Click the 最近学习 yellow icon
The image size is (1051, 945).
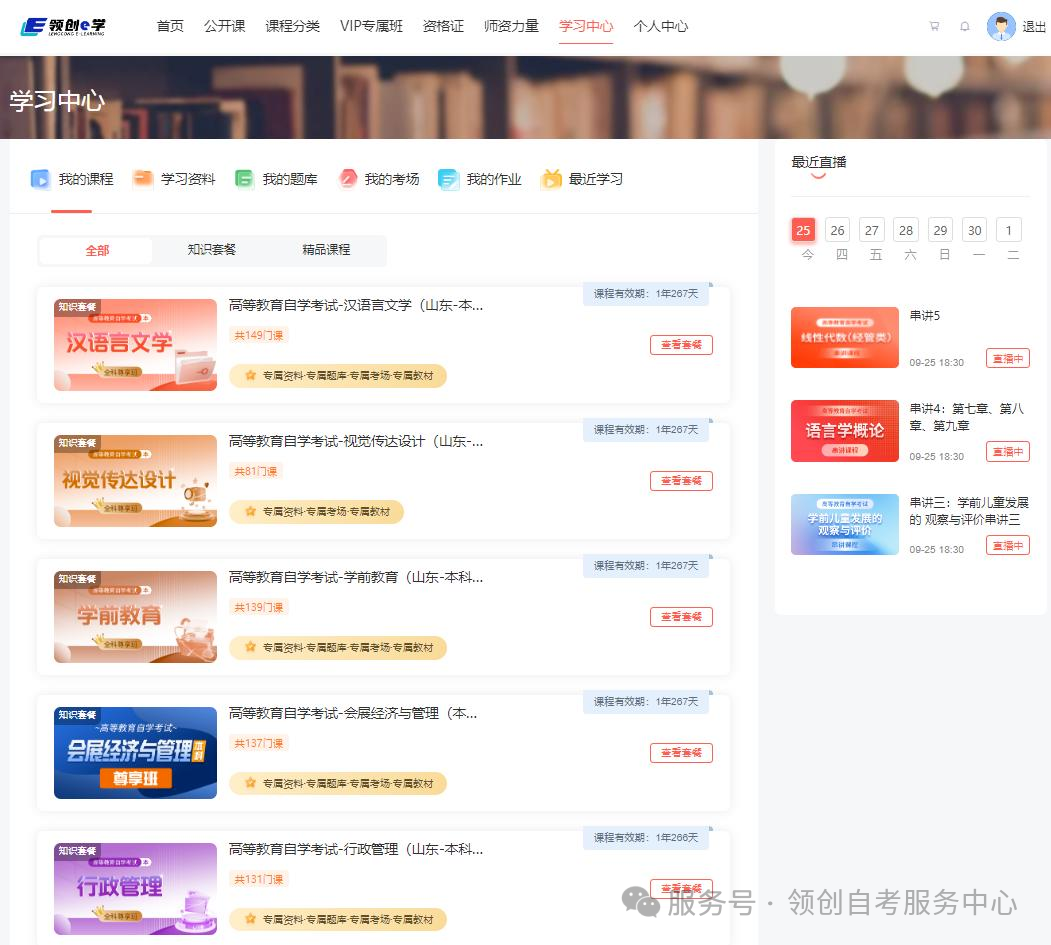(x=551, y=179)
